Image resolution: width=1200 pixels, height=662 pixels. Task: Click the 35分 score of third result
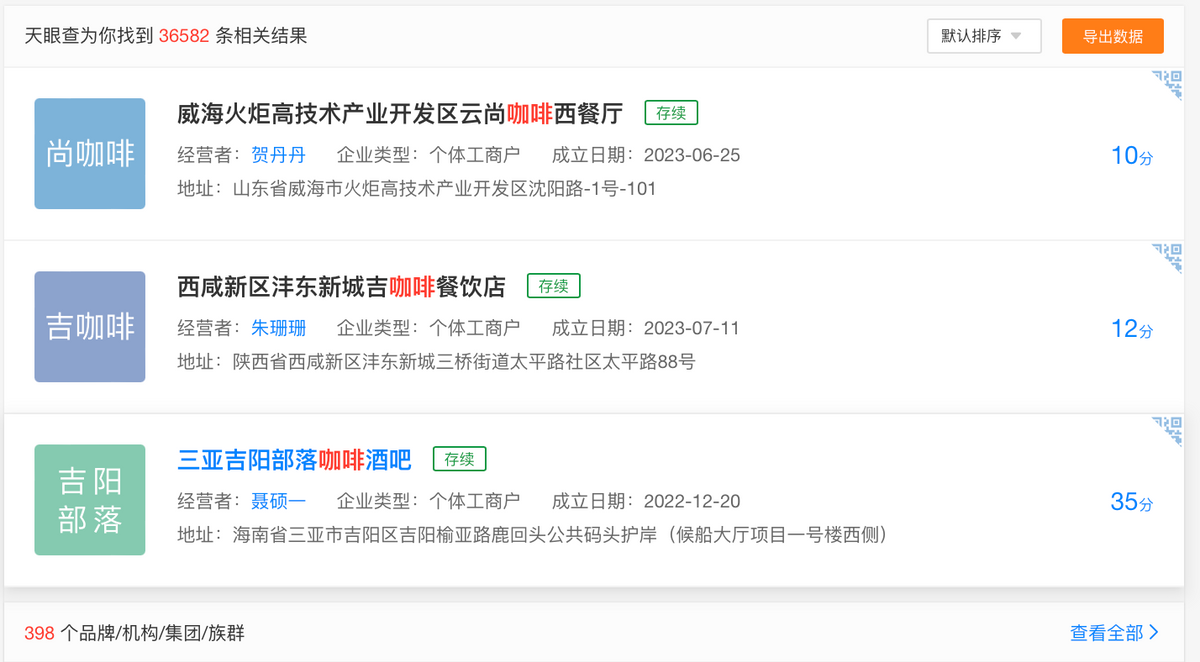(1132, 502)
